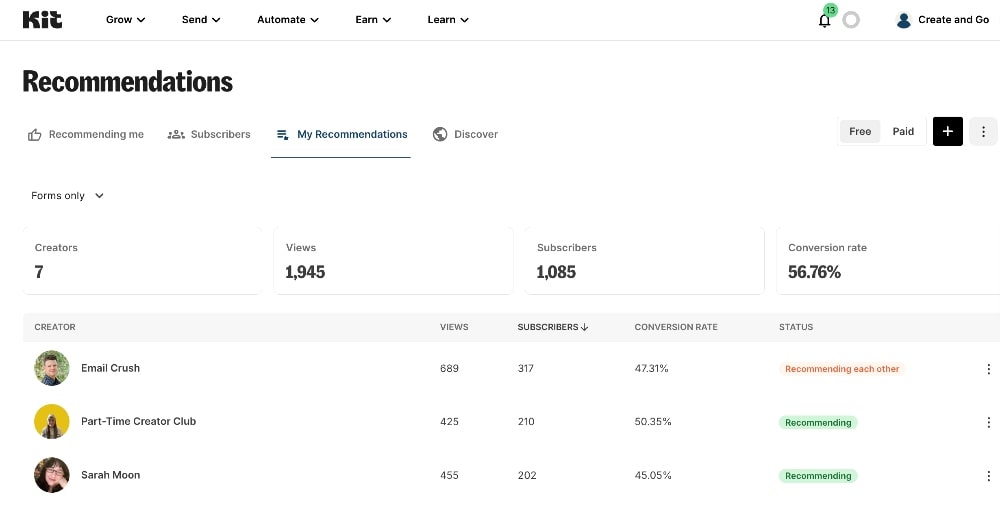Image resolution: width=1000 pixels, height=509 pixels.
Task: Open Part-Time Creator Club row options
Action: coord(989,422)
